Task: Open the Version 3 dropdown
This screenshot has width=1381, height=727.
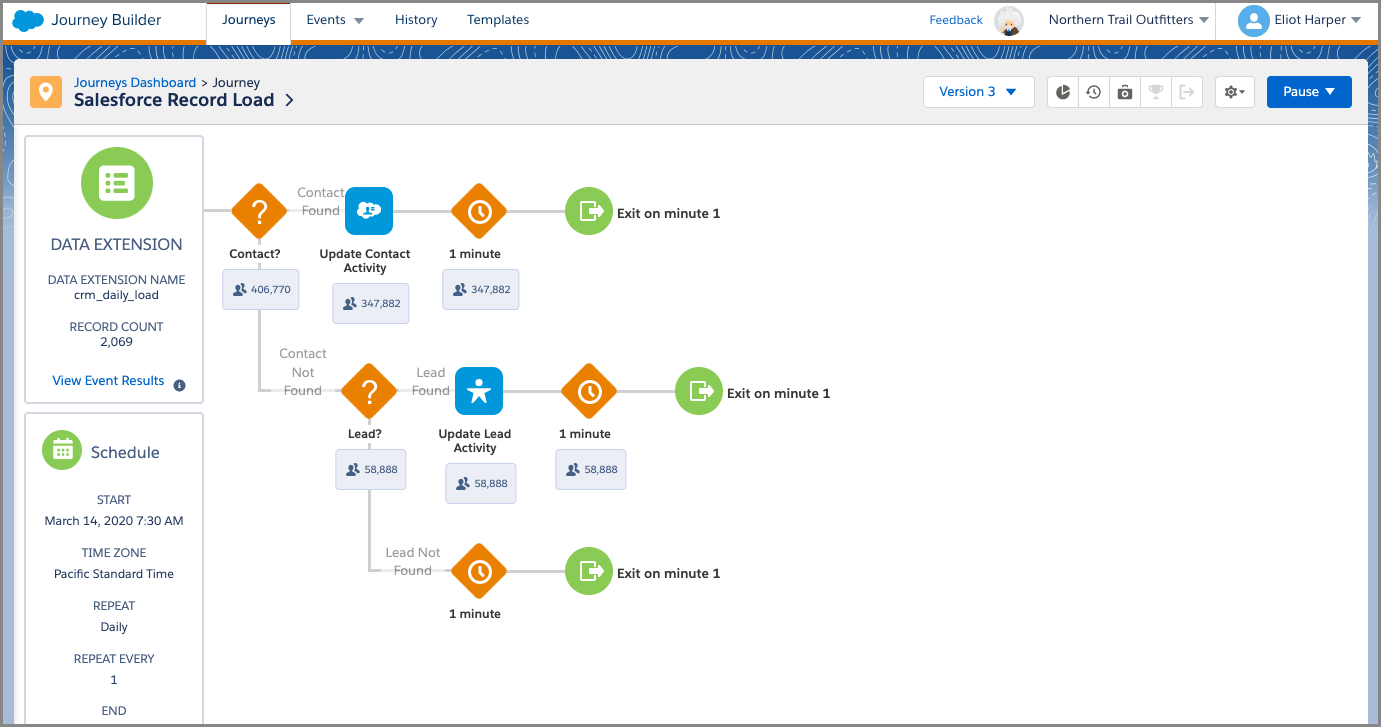Action: [x=978, y=92]
